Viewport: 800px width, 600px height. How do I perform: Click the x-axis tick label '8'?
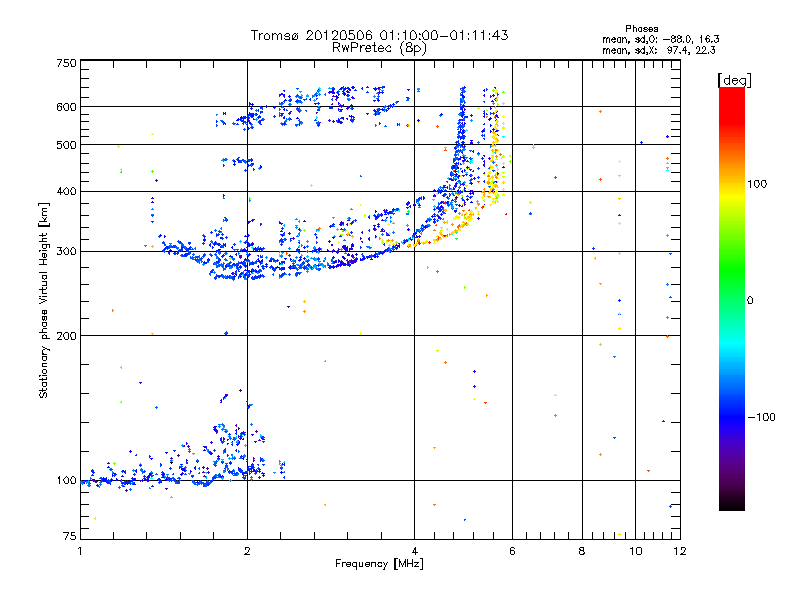pyautogui.click(x=582, y=551)
